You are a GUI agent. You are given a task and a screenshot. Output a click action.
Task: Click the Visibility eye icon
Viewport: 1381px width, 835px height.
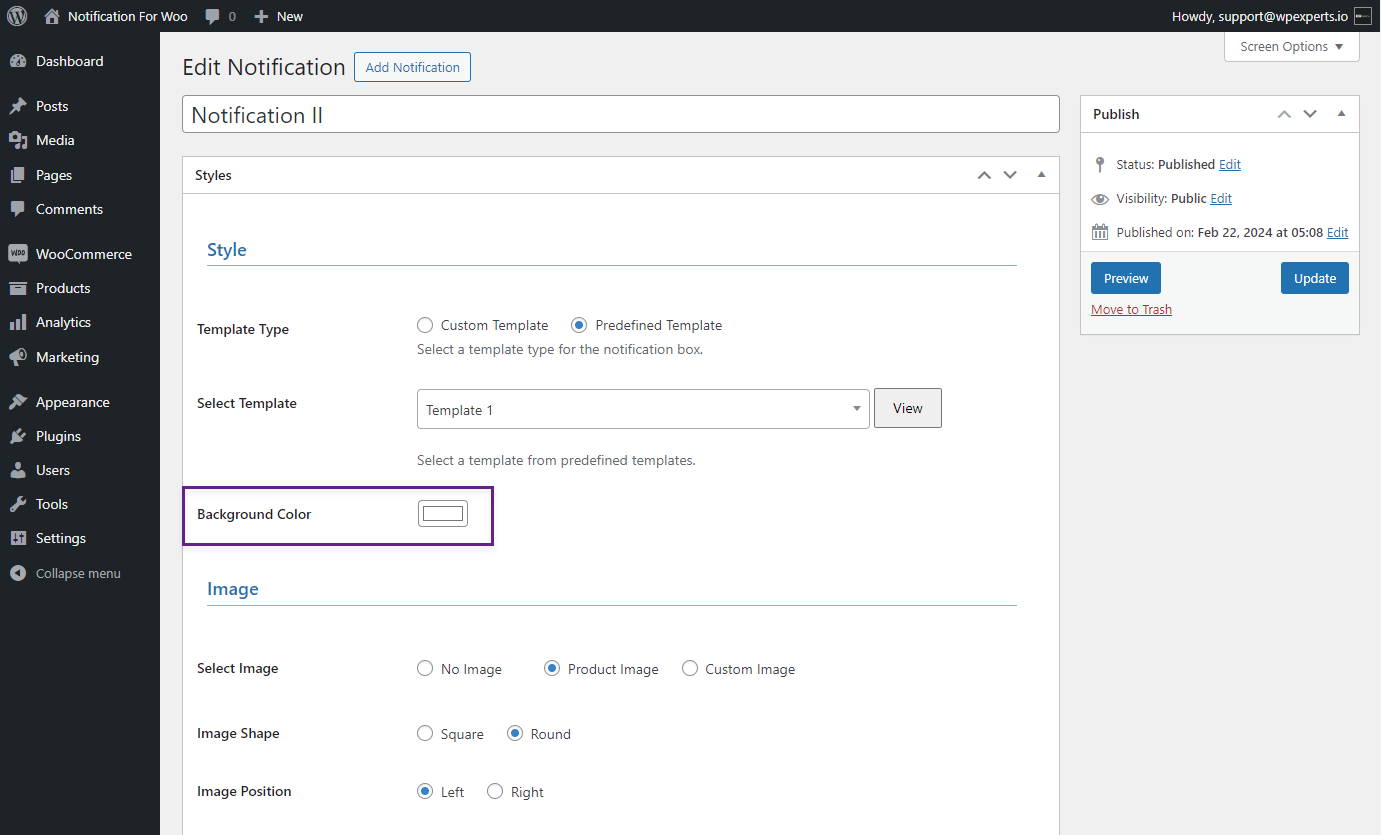coord(1100,198)
